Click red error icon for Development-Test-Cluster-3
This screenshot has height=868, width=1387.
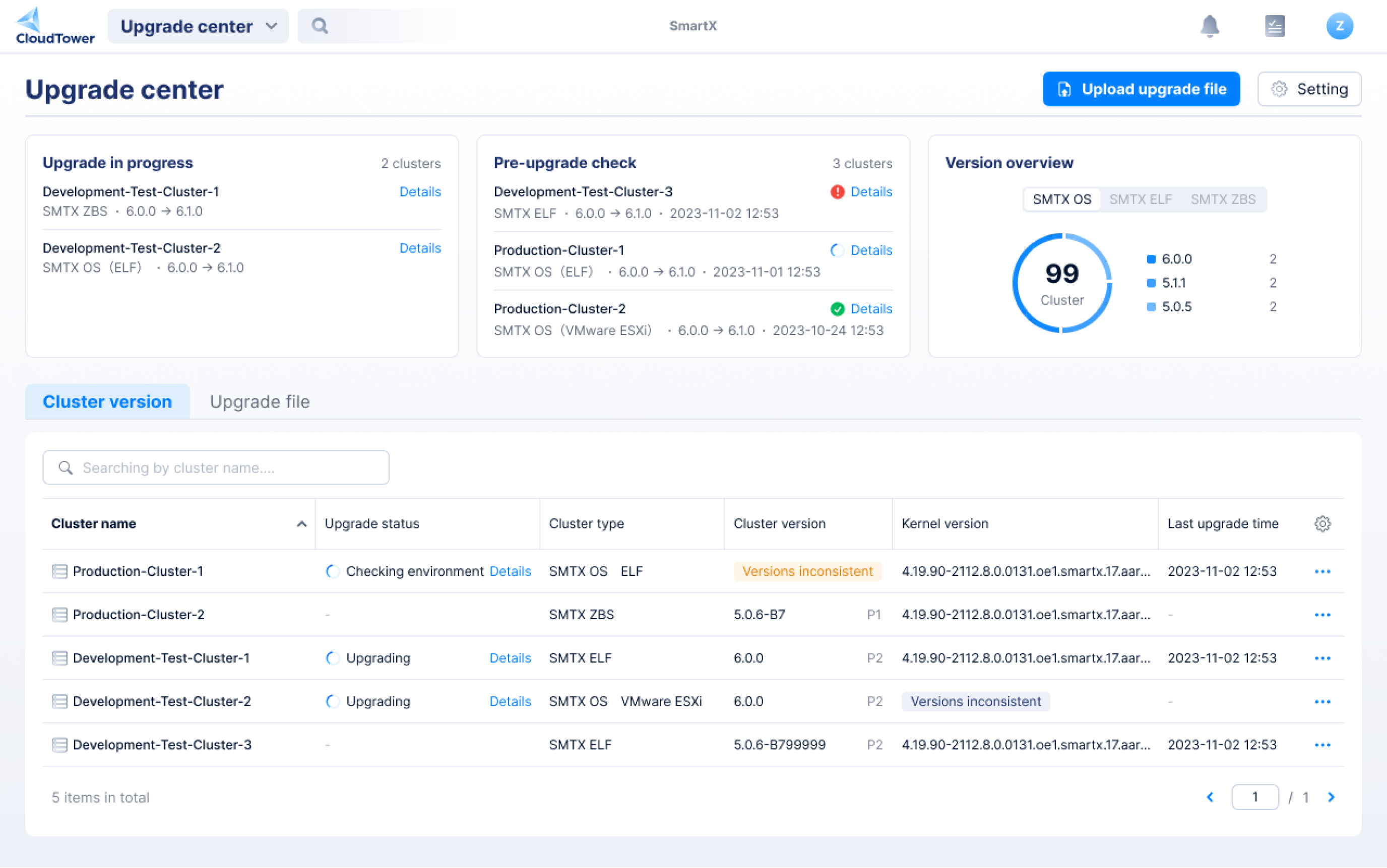pos(837,192)
